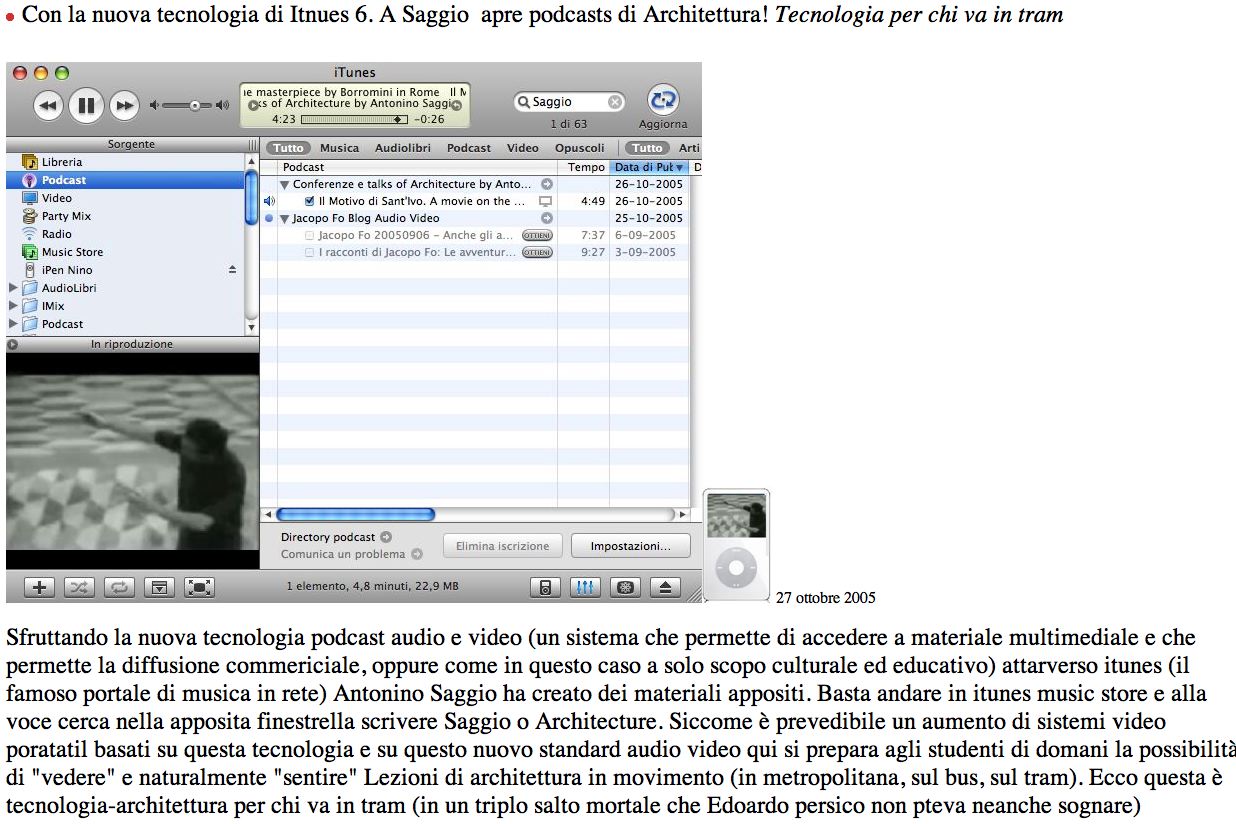This screenshot has height=824, width=1236.
Task: Click the Impostazioni... button
Action: pyautogui.click(x=630, y=546)
